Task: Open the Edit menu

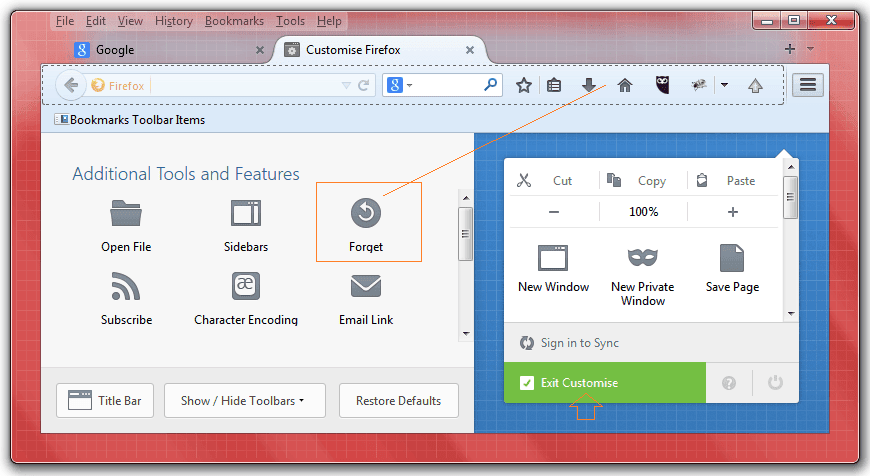Action: [95, 21]
